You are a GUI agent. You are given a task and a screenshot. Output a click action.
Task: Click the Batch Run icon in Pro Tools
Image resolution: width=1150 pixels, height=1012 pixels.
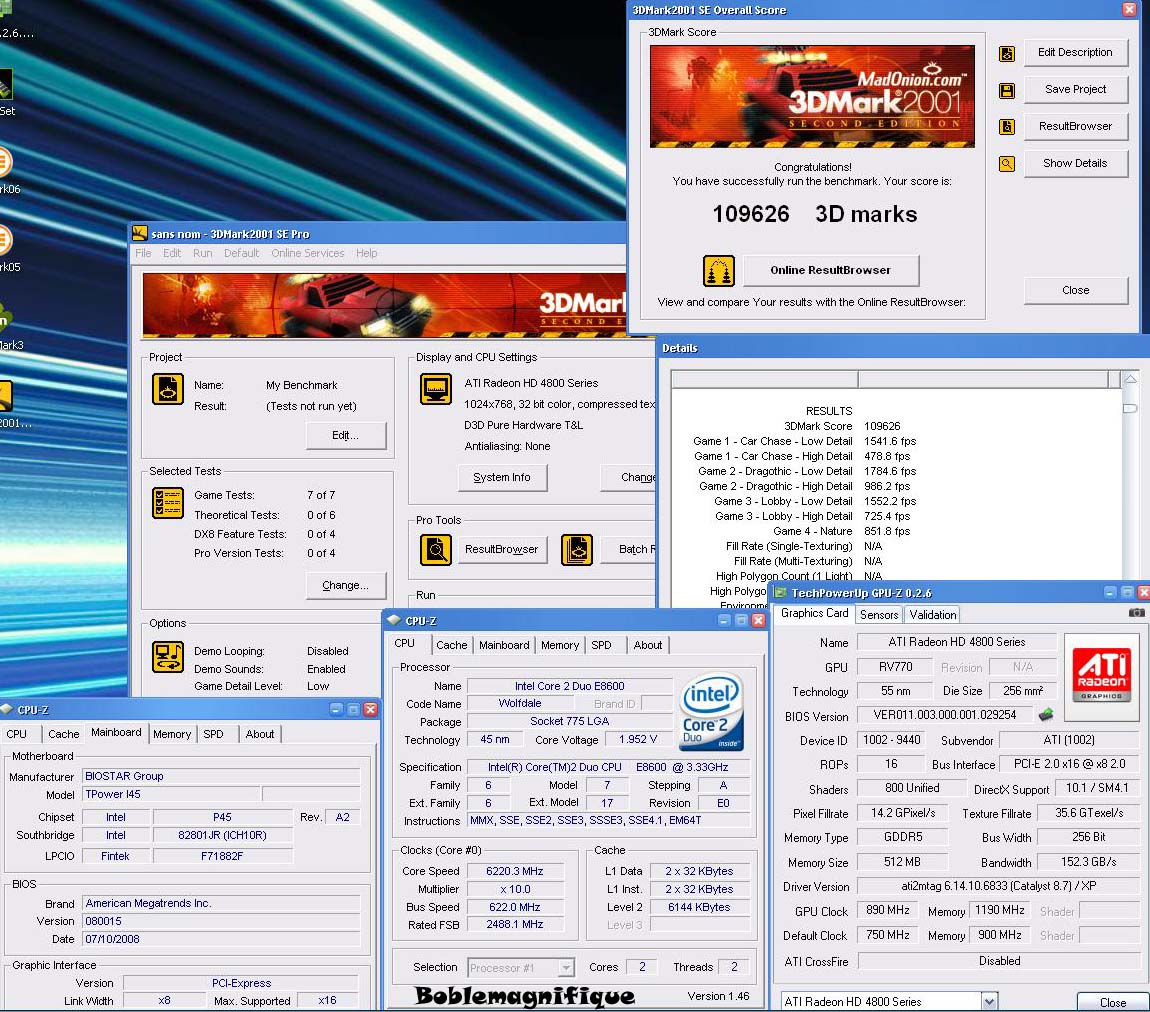(576, 550)
